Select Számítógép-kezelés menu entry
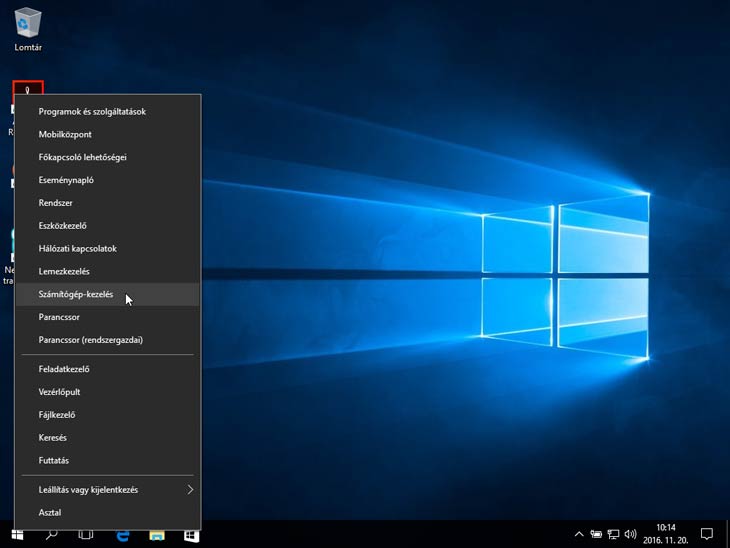This screenshot has width=730, height=548. (x=76, y=294)
